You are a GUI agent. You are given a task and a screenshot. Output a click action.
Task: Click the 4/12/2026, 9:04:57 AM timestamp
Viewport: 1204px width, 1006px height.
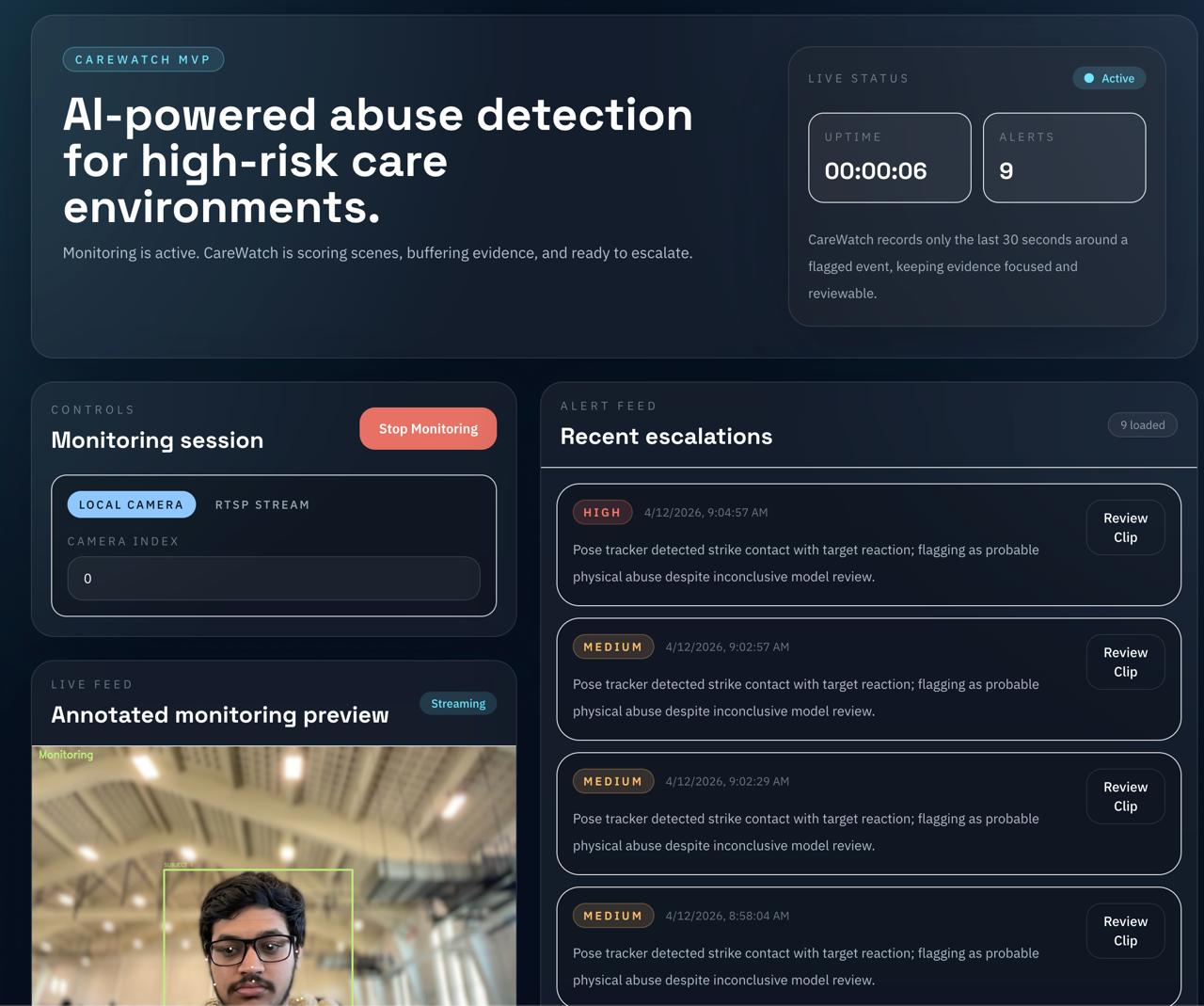click(x=705, y=513)
